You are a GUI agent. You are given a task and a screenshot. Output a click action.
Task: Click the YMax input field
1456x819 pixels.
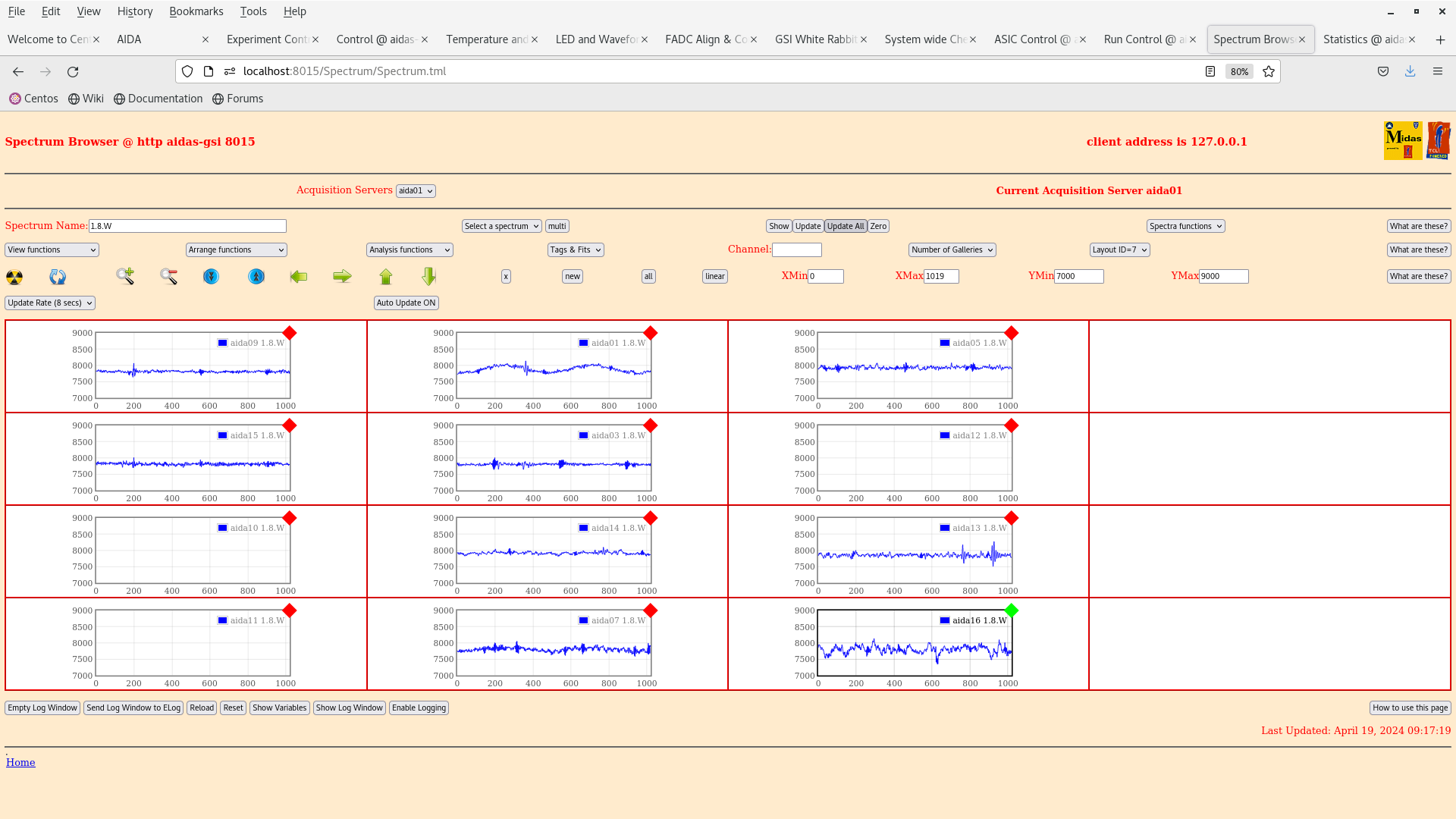tap(1224, 276)
